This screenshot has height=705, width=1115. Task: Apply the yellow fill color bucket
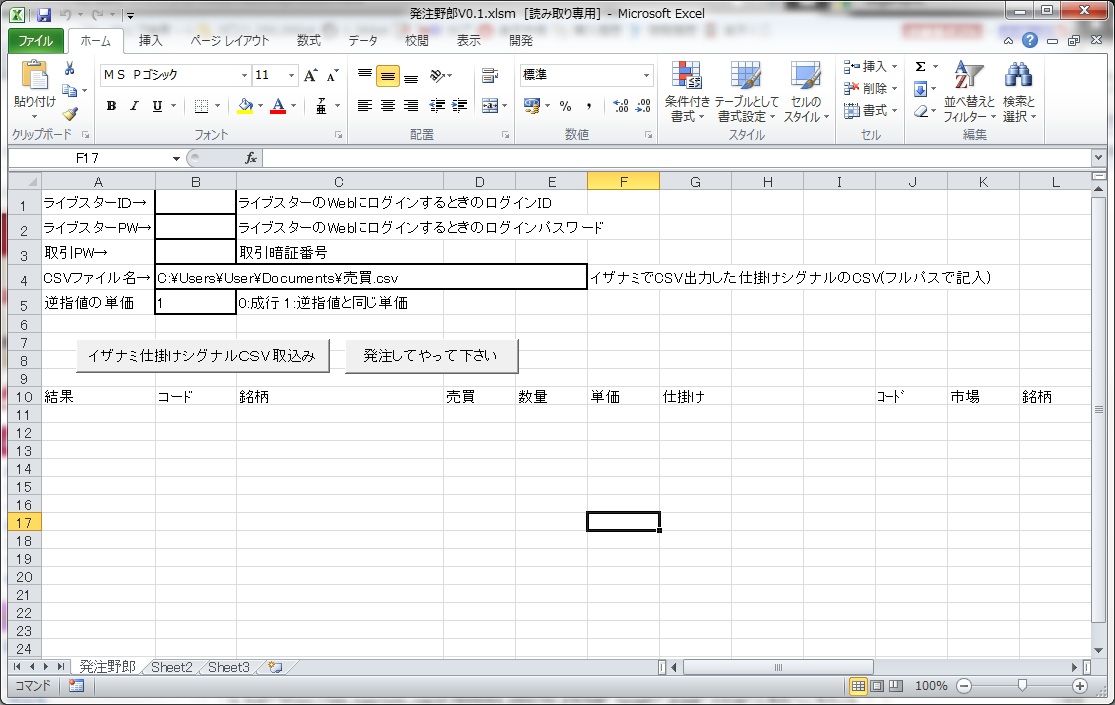point(245,106)
